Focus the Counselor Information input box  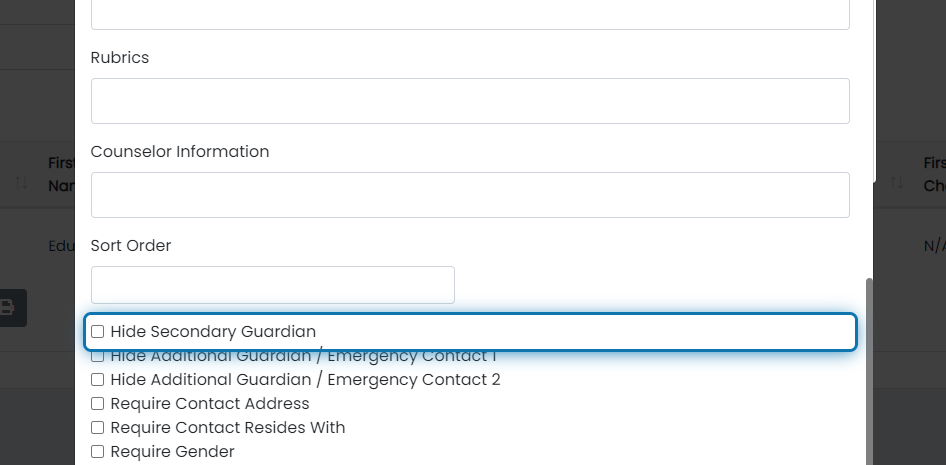(x=470, y=195)
